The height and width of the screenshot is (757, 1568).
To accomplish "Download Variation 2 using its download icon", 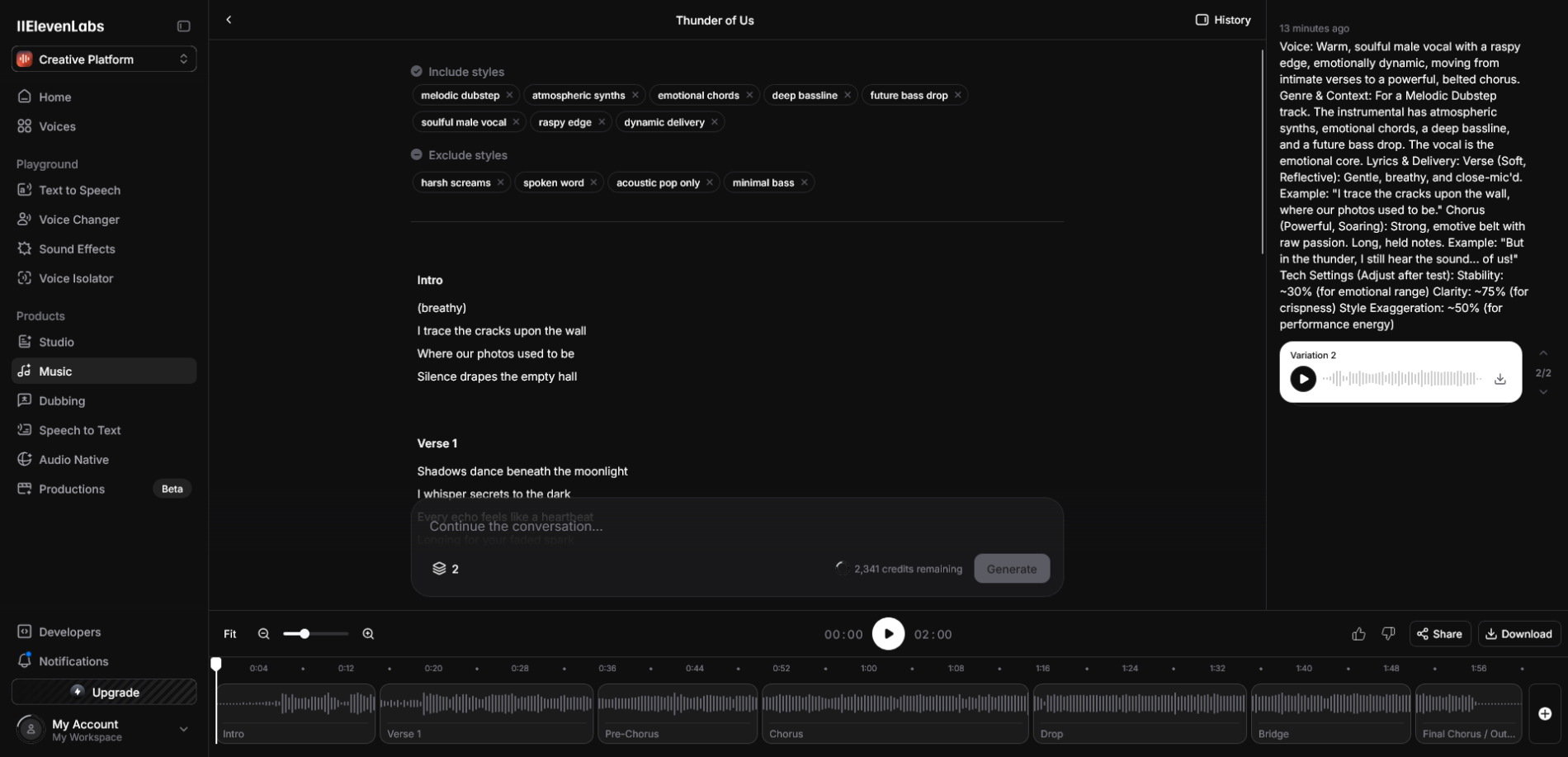I will tap(1500, 379).
